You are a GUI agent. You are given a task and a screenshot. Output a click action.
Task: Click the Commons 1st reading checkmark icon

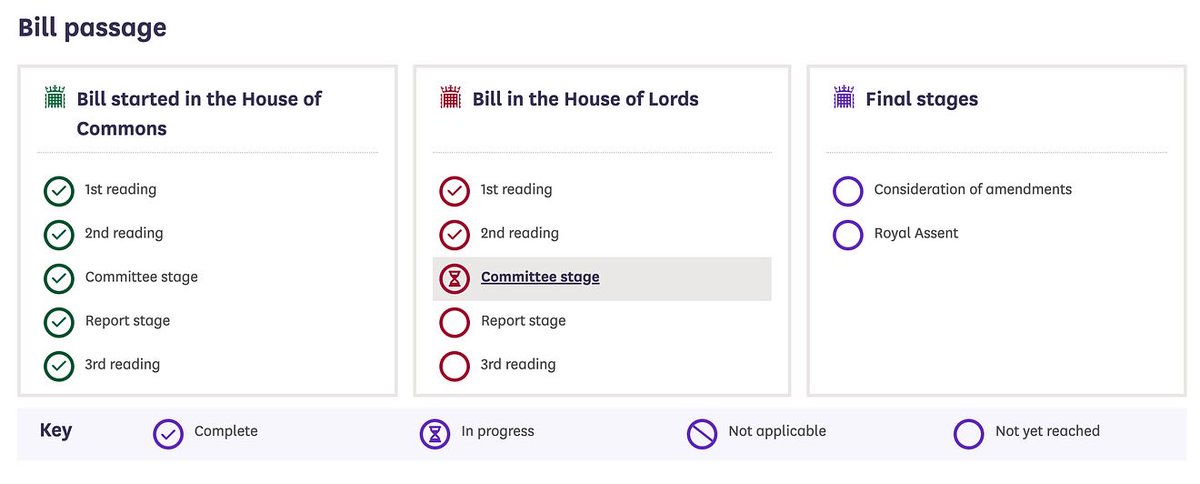[x=59, y=190]
